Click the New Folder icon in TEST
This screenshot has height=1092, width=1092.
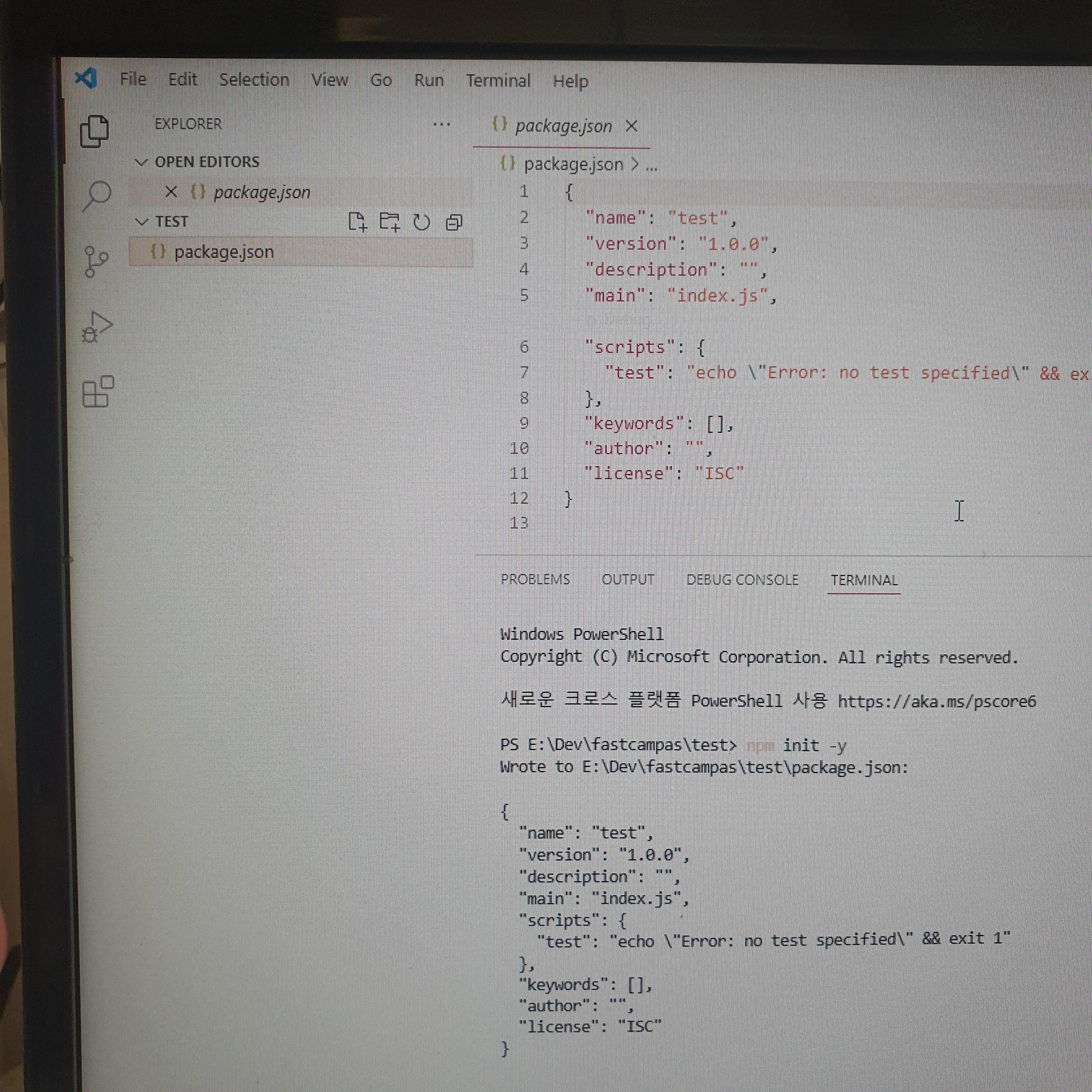[389, 222]
